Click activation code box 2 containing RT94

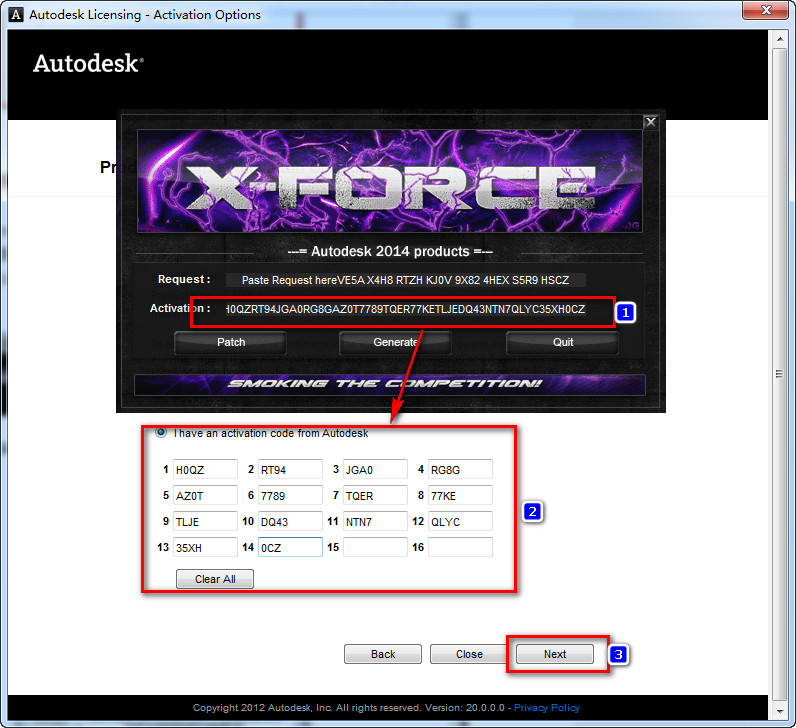pos(290,469)
